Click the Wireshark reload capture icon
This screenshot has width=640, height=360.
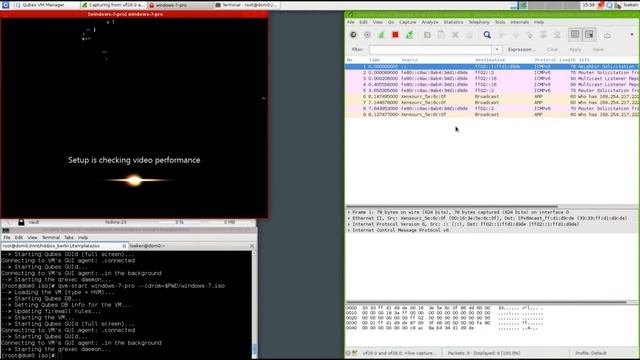(469, 35)
